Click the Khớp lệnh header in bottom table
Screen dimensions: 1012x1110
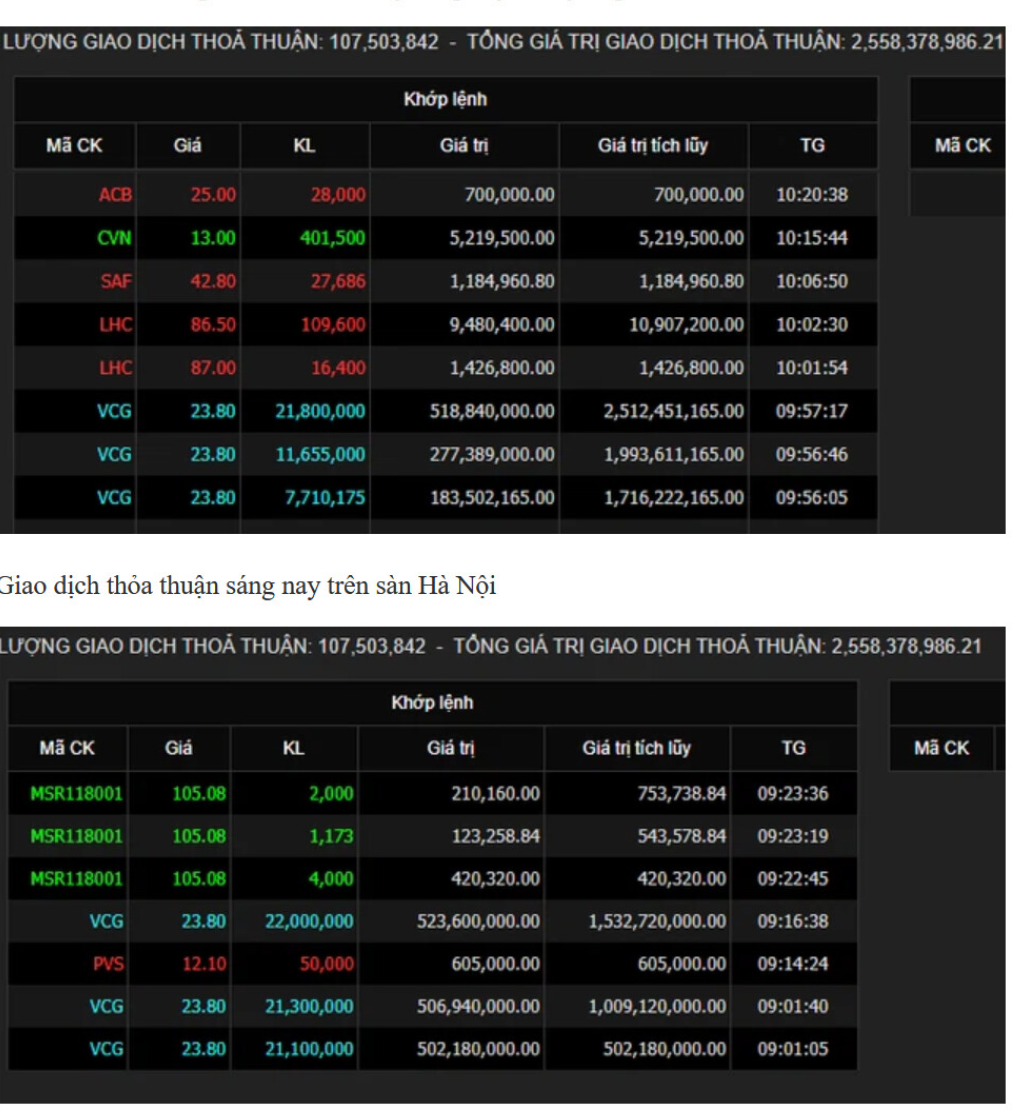[432, 703]
